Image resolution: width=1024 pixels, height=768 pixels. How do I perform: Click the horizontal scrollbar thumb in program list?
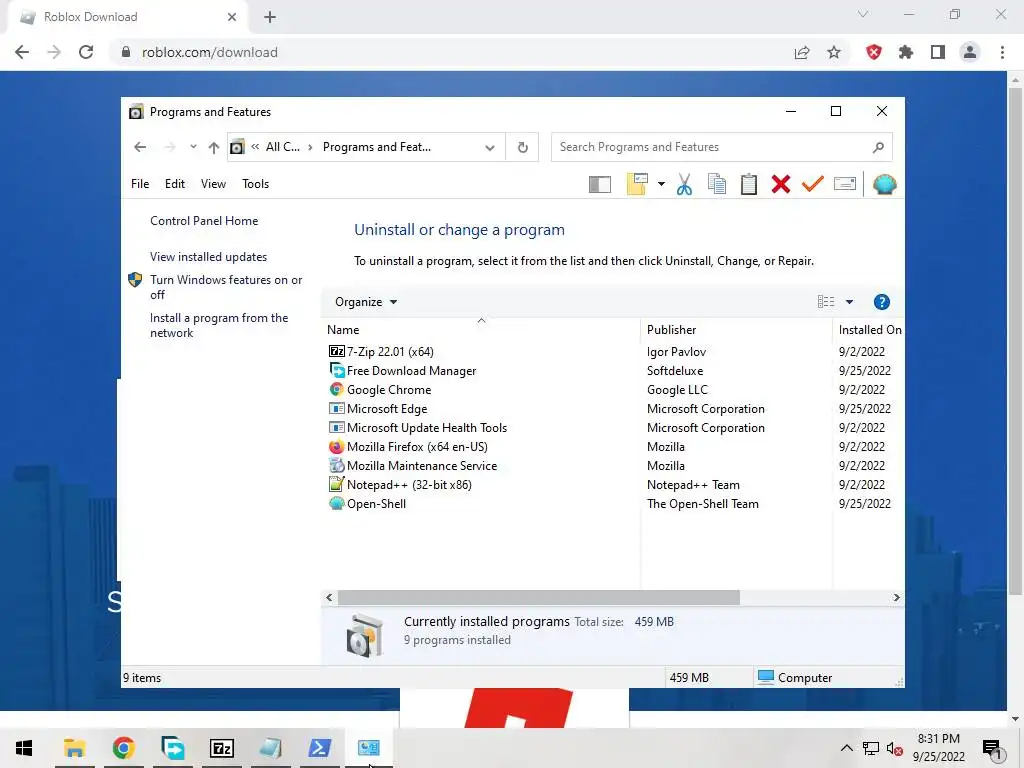click(539, 598)
